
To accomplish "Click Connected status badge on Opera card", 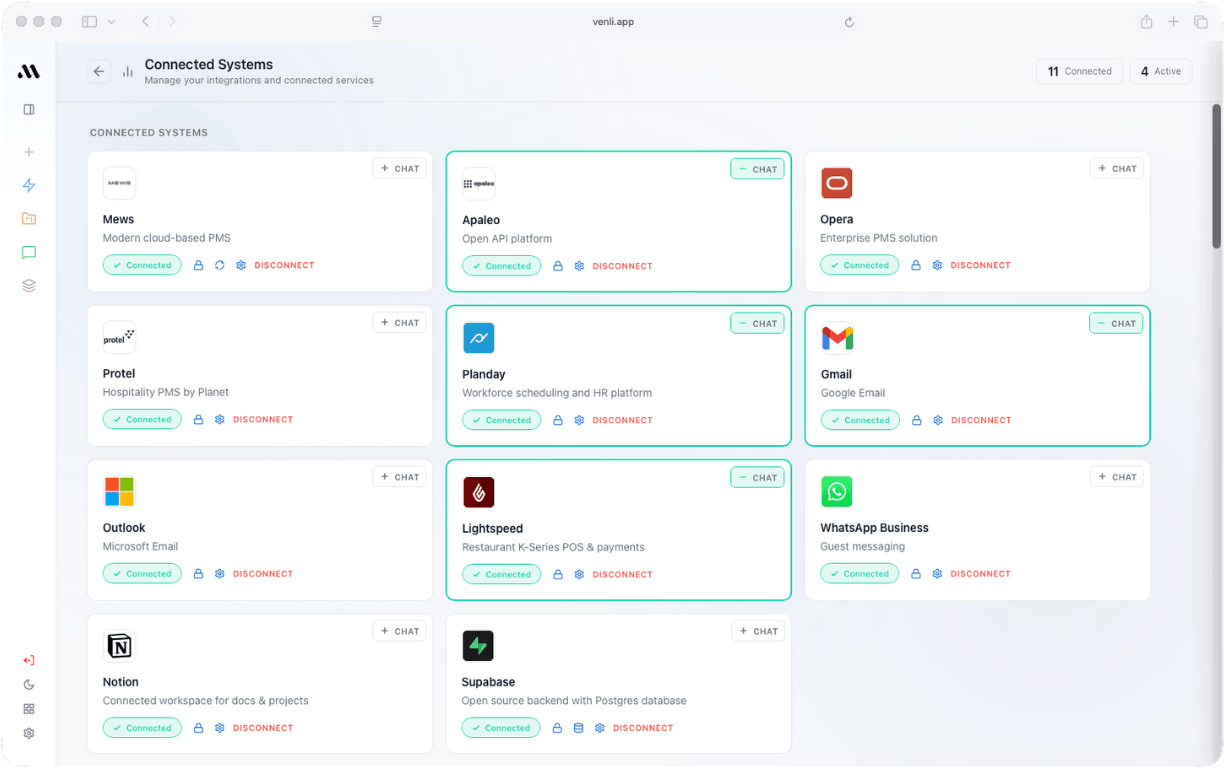I will pos(859,265).
